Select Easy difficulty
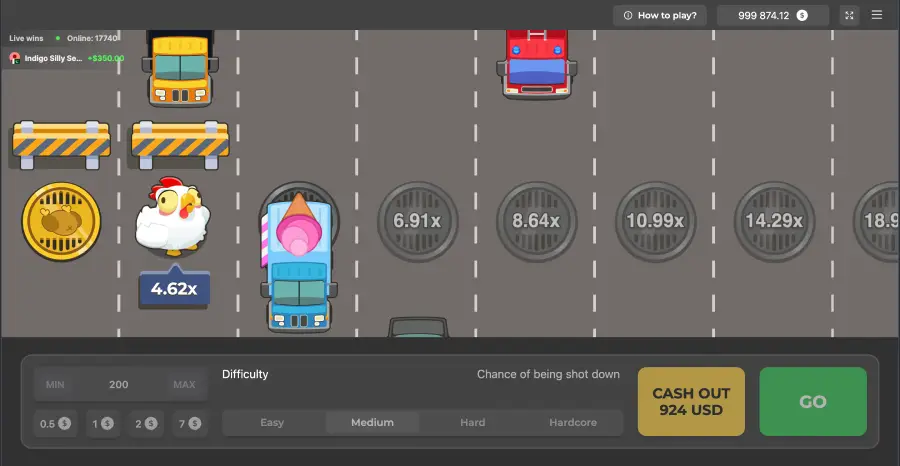 (x=272, y=422)
